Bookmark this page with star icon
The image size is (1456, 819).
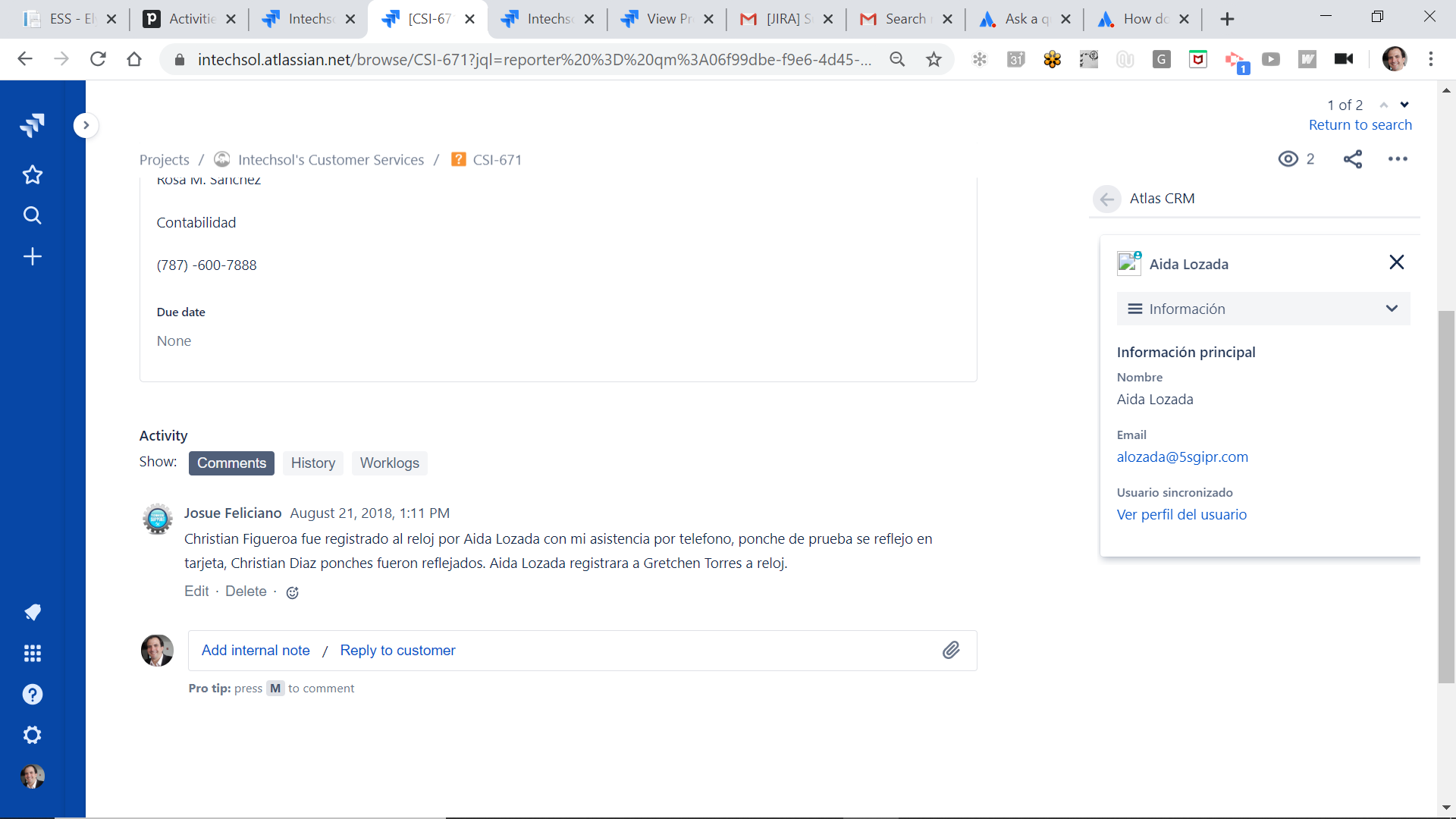click(934, 59)
